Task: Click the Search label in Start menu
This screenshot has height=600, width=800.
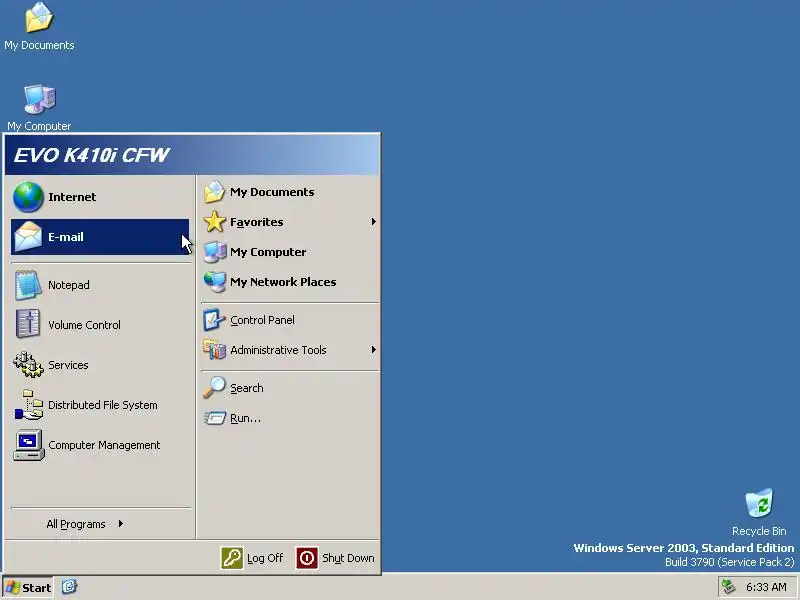Action: click(246, 388)
